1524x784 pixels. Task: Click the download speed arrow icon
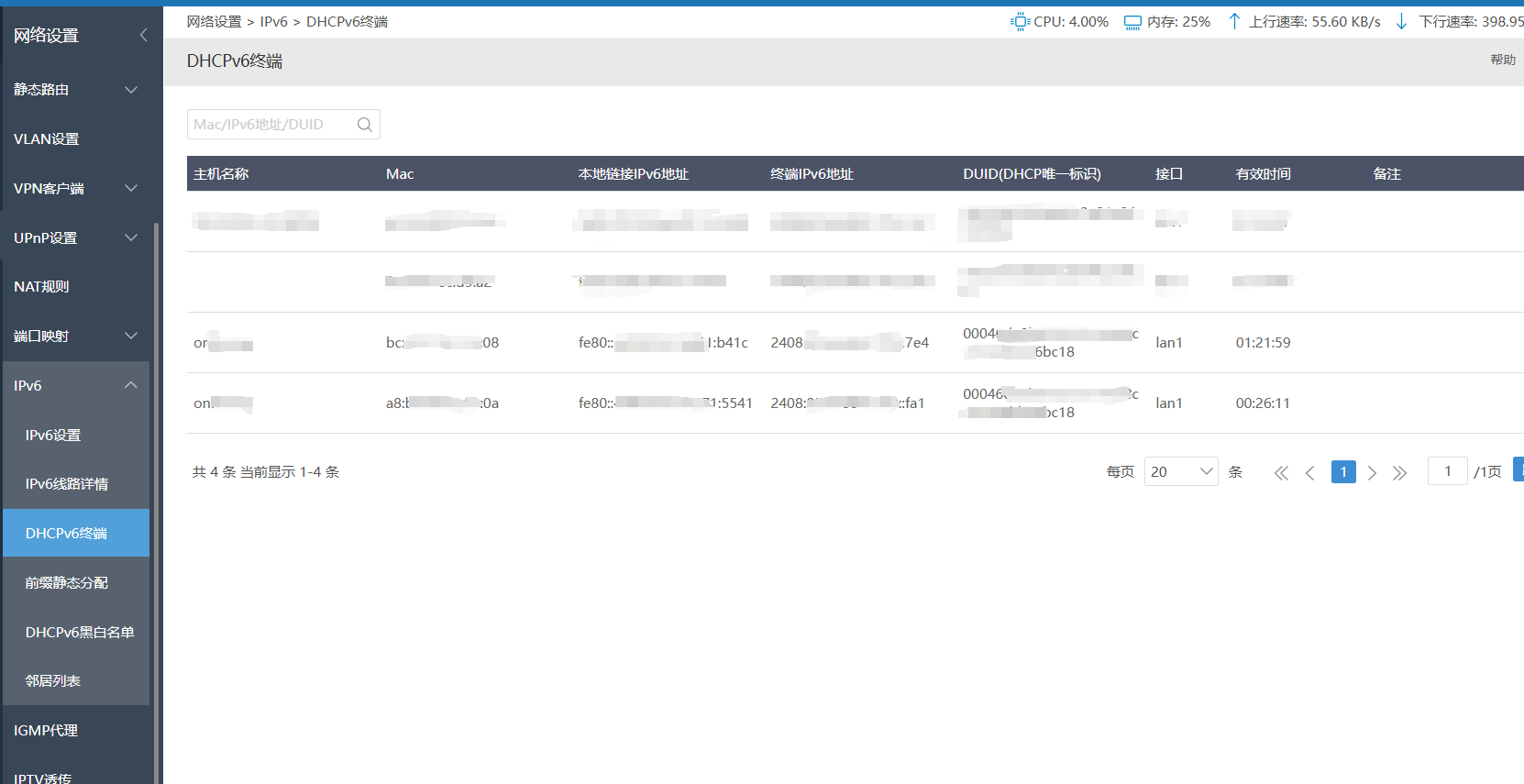click(1401, 21)
